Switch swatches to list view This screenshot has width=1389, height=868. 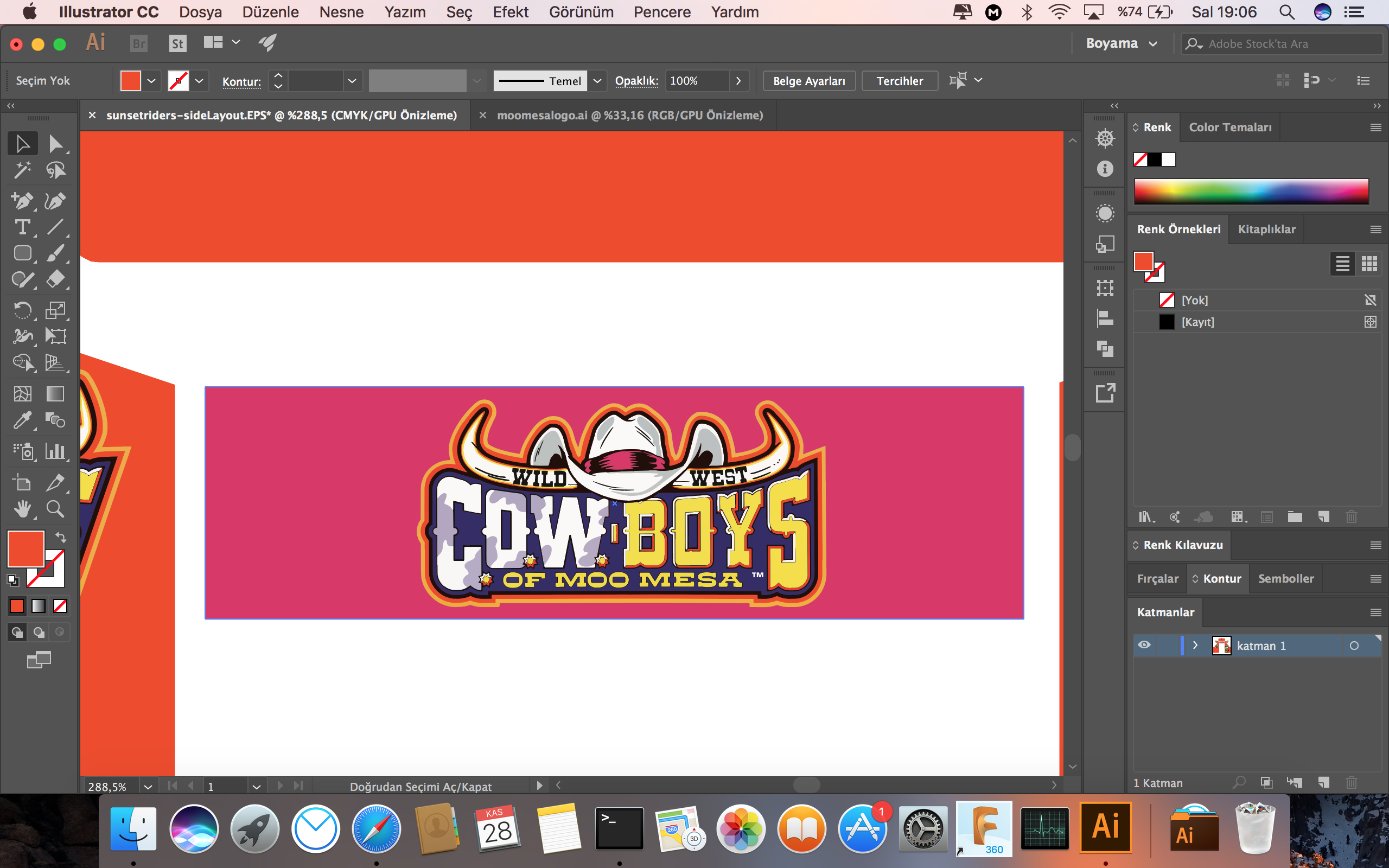1342,264
